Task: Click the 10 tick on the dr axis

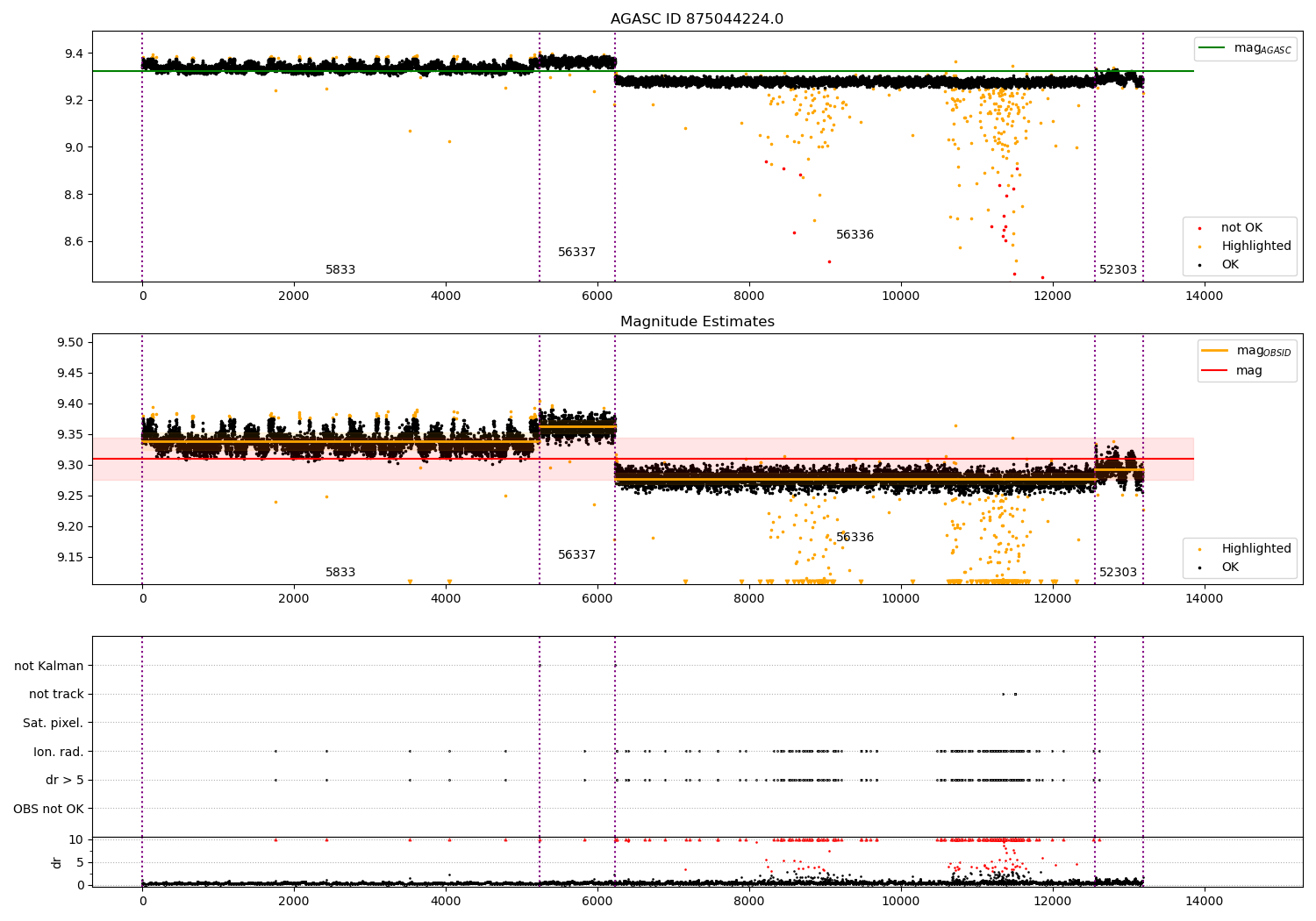Action: pos(76,839)
